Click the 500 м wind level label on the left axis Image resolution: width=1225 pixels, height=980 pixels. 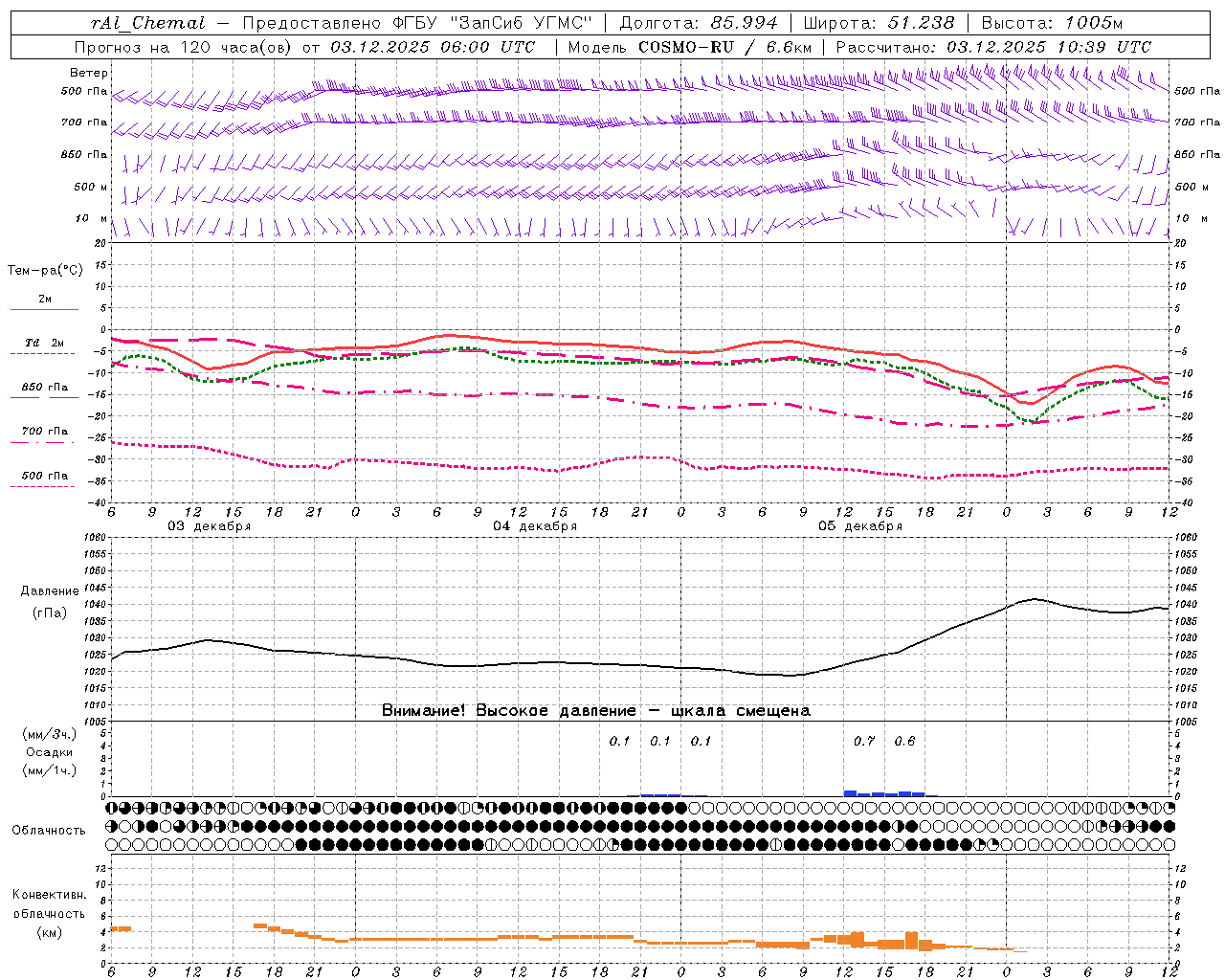pos(92,188)
